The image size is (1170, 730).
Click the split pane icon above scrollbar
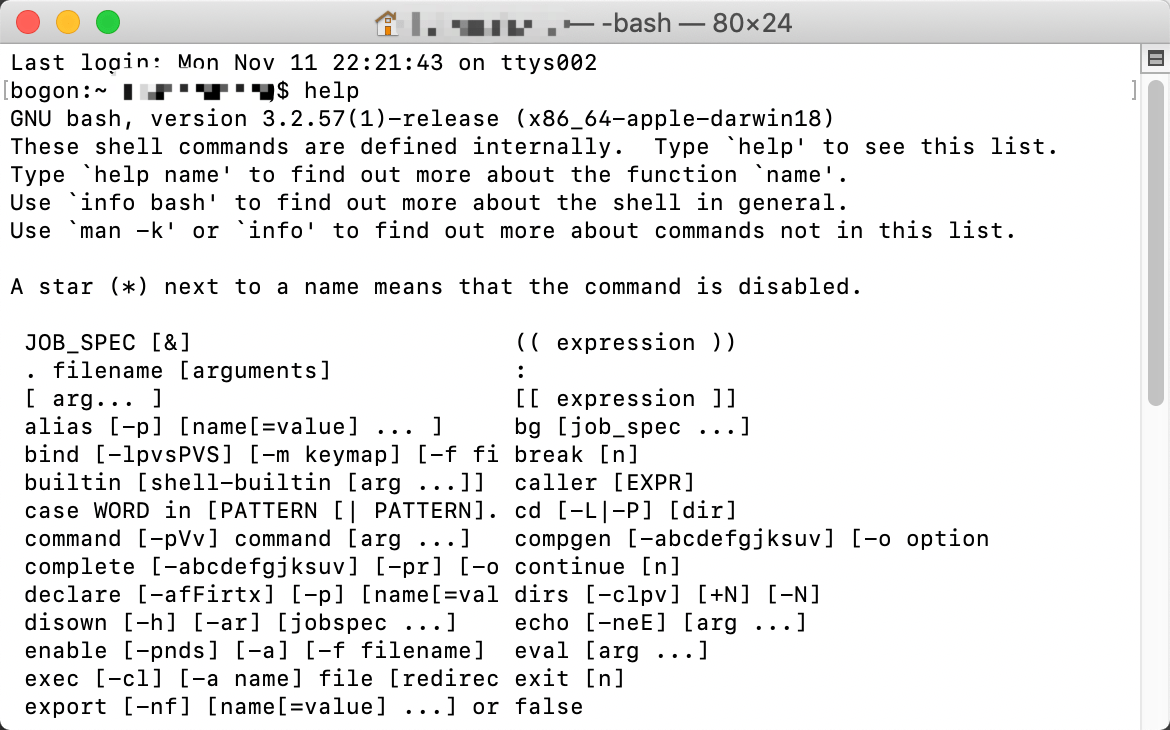tap(1155, 60)
